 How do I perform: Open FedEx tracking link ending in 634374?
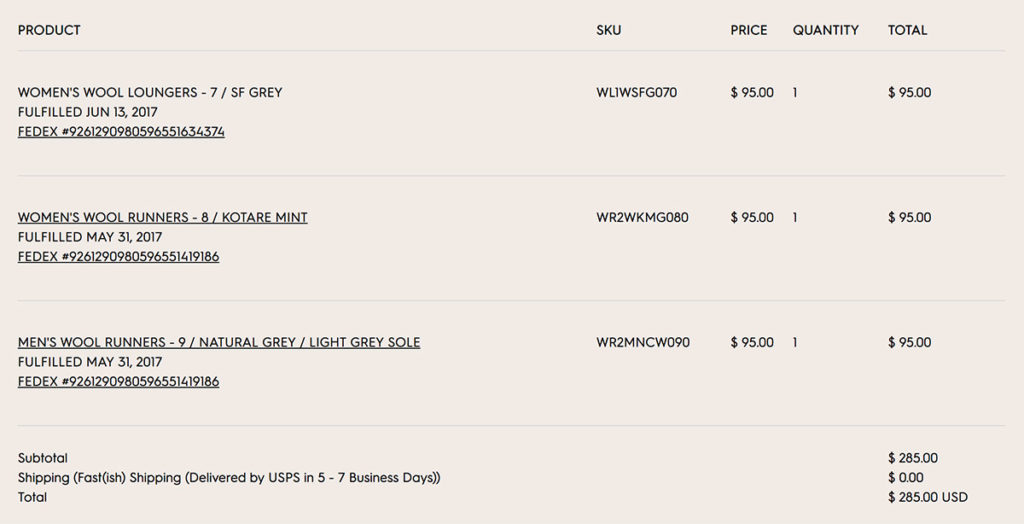[121, 131]
